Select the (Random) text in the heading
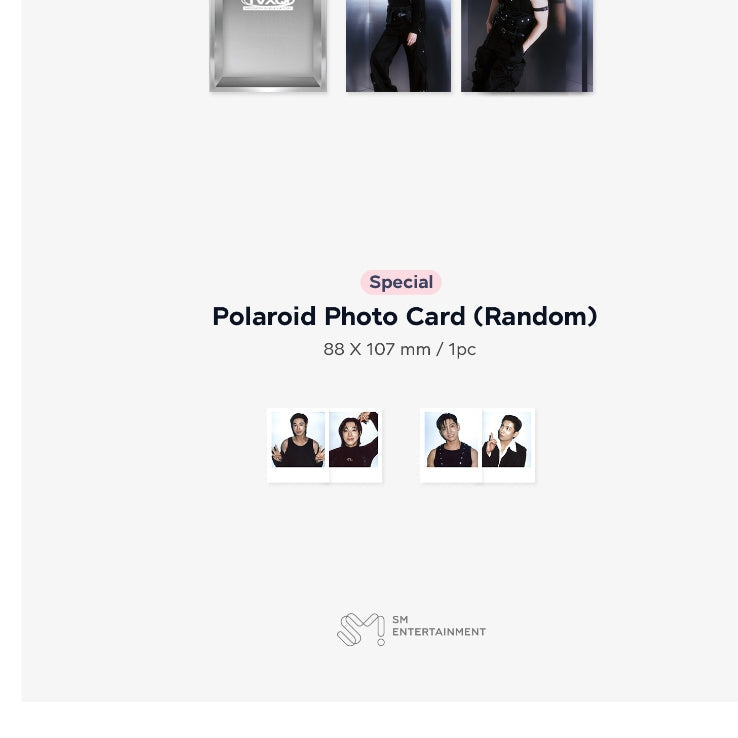Image resolution: width=738 pixels, height=738 pixels. tap(535, 316)
